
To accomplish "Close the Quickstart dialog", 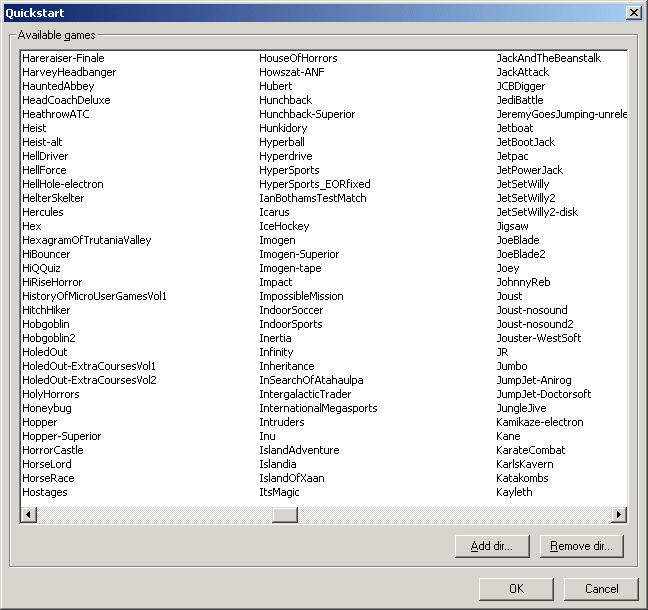I will (634, 13).
